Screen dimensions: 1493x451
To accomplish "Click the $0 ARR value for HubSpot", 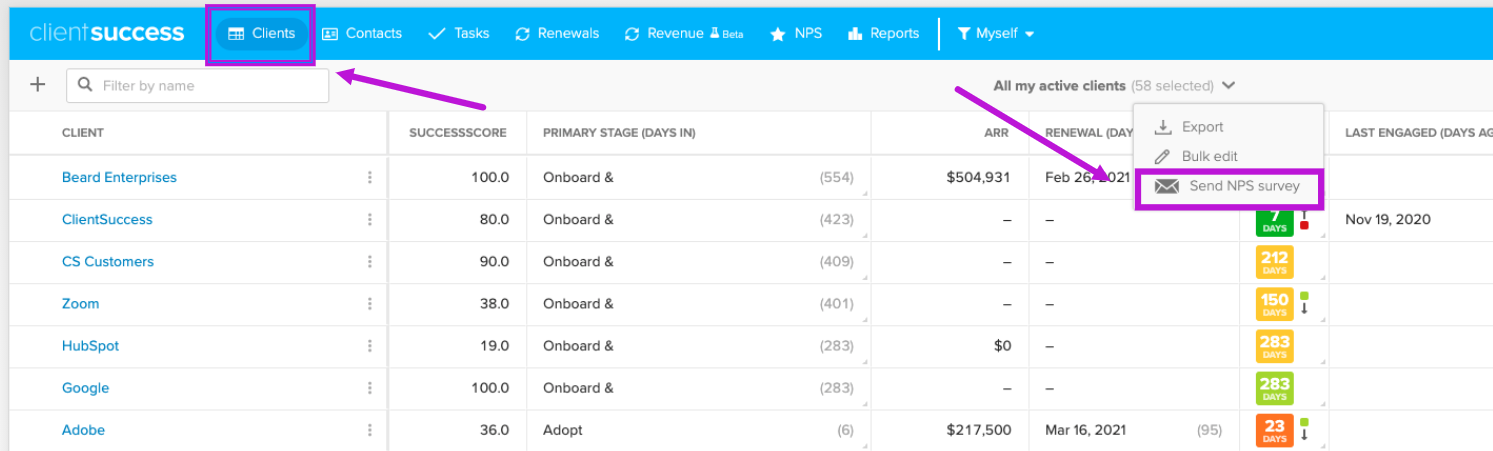I will pos(1002,345).
